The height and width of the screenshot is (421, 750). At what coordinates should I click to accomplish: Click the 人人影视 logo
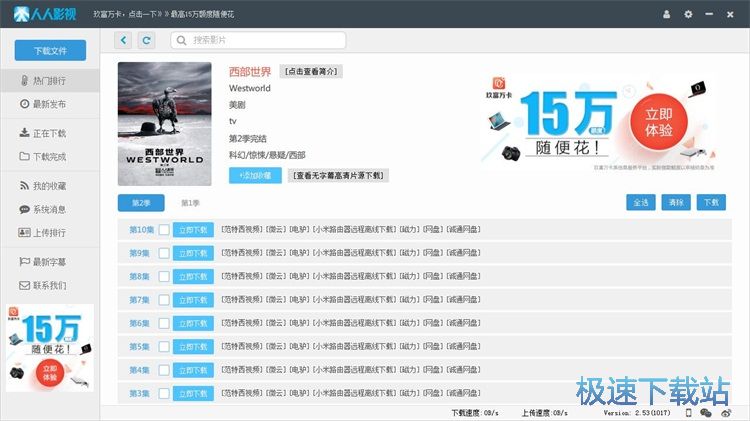point(44,14)
